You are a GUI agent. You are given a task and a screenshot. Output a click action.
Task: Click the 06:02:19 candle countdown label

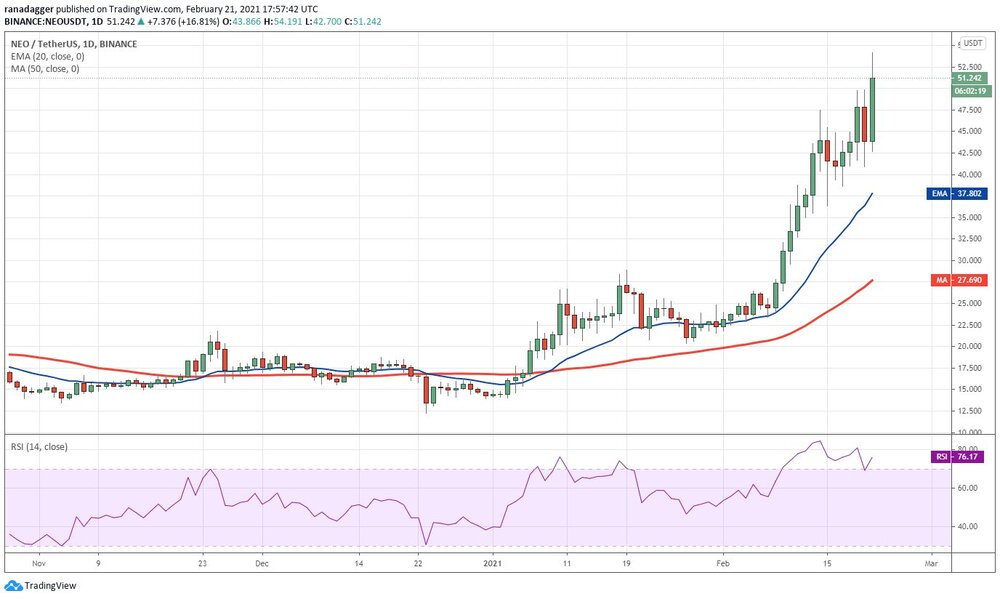[x=970, y=91]
